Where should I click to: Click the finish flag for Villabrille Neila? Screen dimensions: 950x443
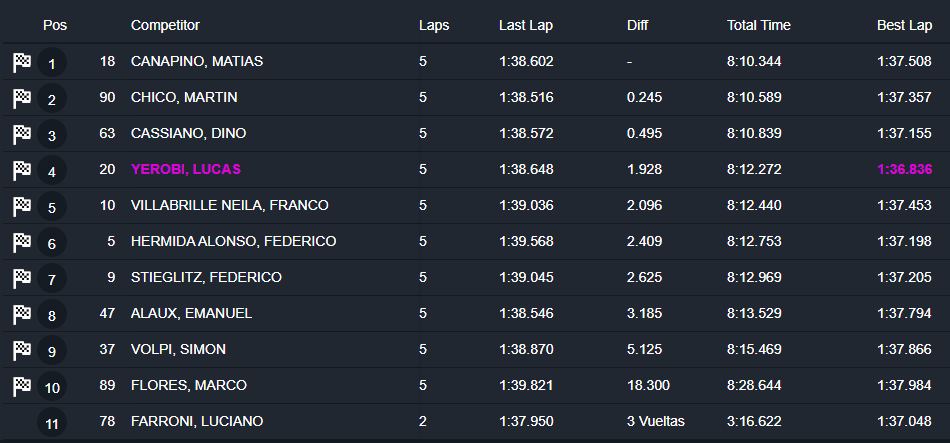pyautogui.click(x=22, y=206)
